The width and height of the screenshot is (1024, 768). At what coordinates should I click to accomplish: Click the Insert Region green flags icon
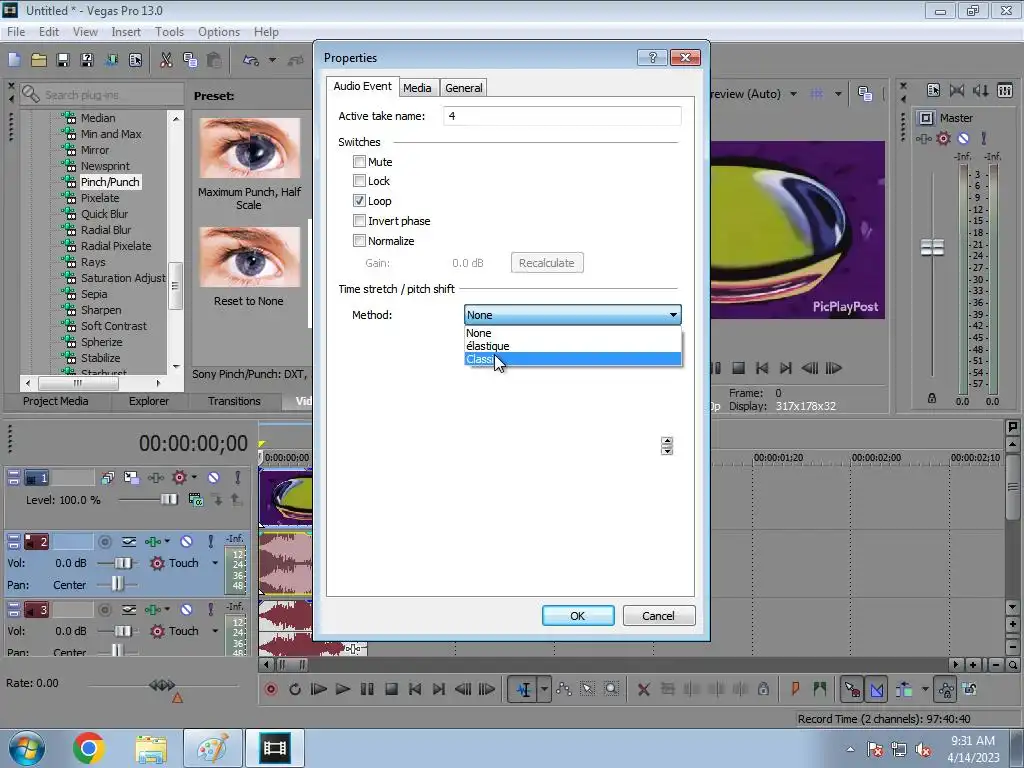click(x=820, y=688)
